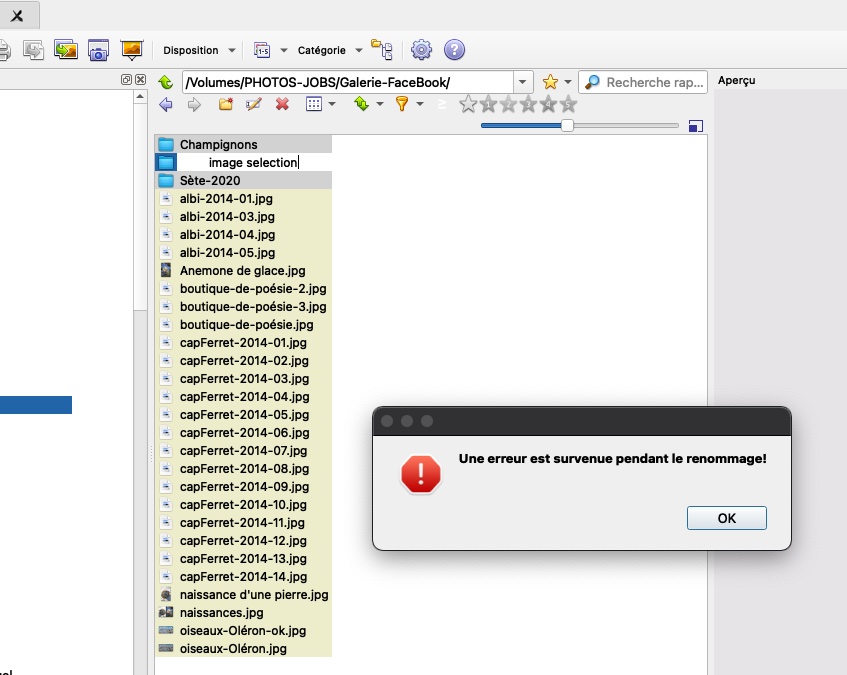Open the settings gear icon
This screenshot has height=675, width=847.
click(421, 50)
